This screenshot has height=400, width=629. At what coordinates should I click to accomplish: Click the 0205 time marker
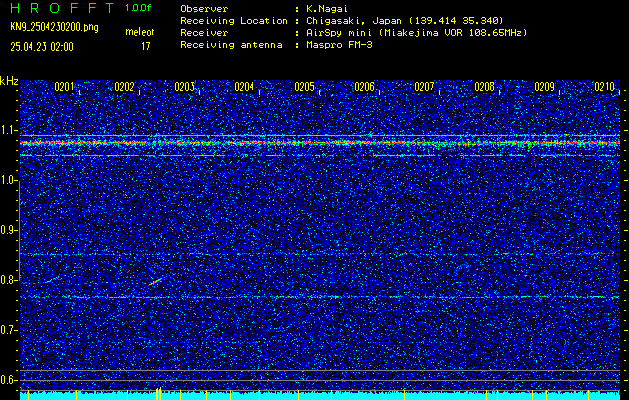304,87
